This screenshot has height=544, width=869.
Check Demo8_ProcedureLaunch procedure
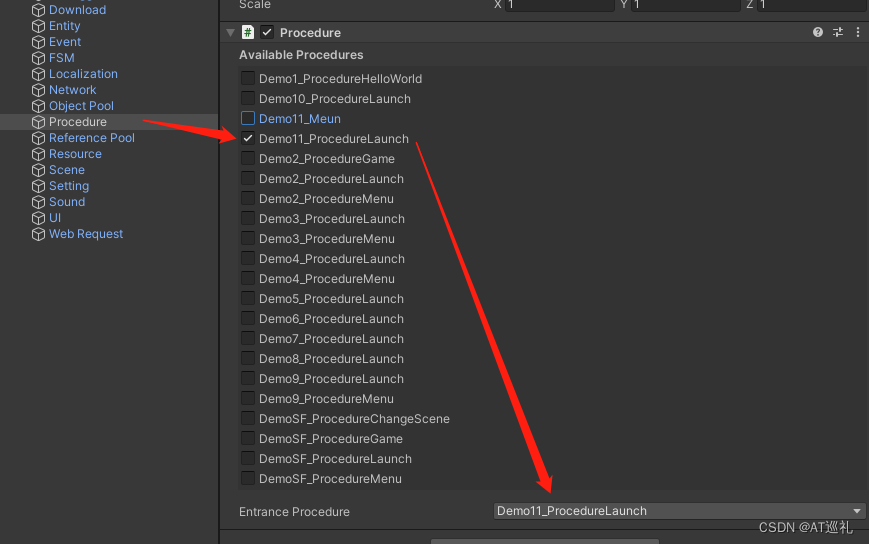(x=248, y=358)
